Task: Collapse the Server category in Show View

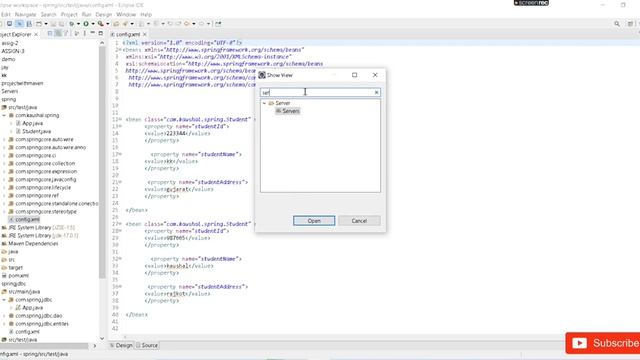Action: [264, 103]
